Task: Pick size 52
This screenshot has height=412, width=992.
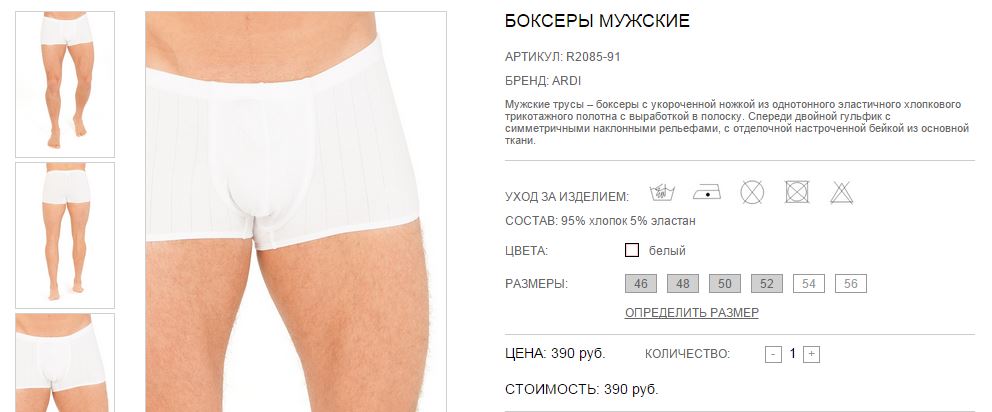Action: click(x=767, y=284)
